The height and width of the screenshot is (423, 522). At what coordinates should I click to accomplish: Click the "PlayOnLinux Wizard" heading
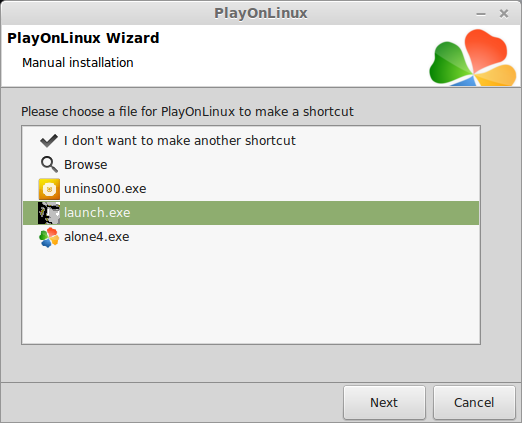tap(83, 38)
